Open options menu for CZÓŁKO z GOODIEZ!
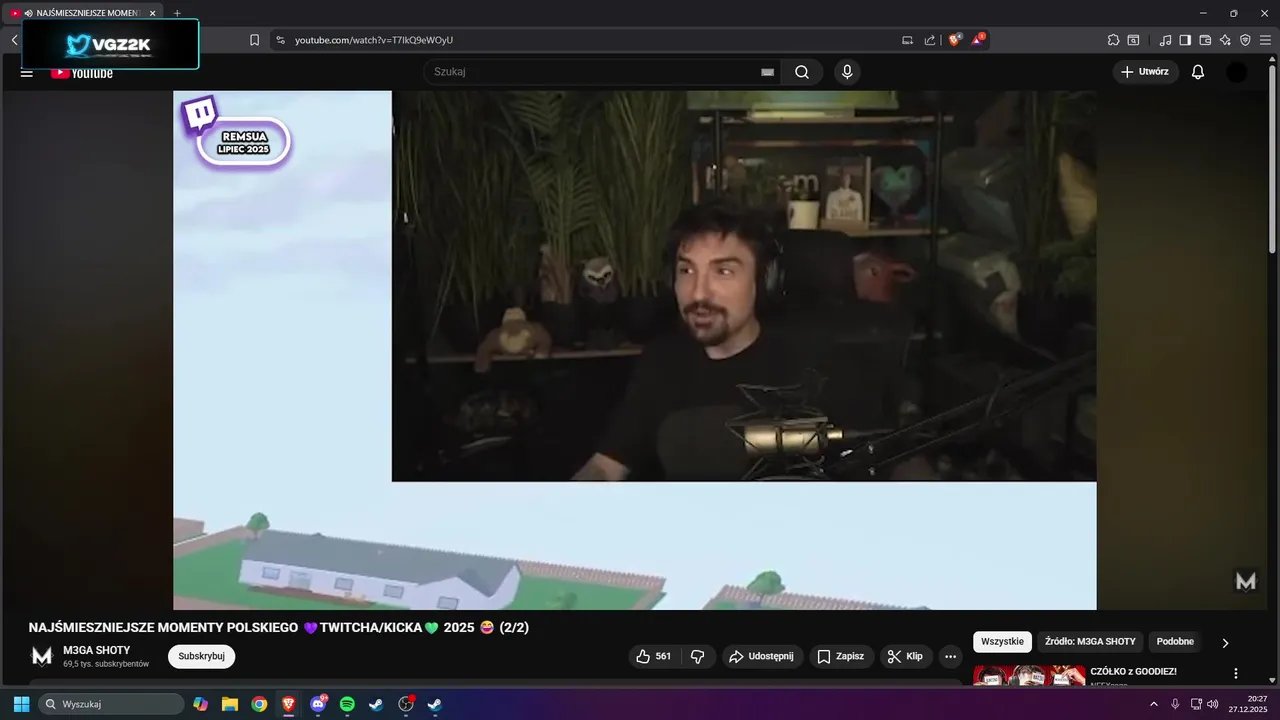Viewport: 1280px width, 720px height. pyautogui.click(x=1235, y=674)
